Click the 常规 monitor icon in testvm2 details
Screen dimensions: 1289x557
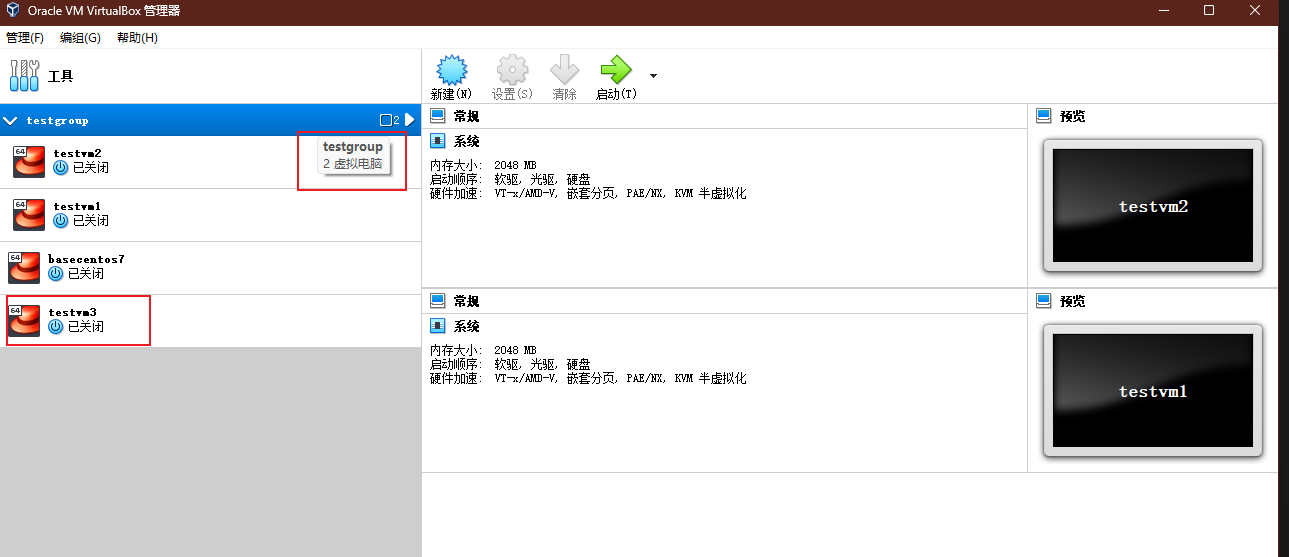tap(438, 116)
